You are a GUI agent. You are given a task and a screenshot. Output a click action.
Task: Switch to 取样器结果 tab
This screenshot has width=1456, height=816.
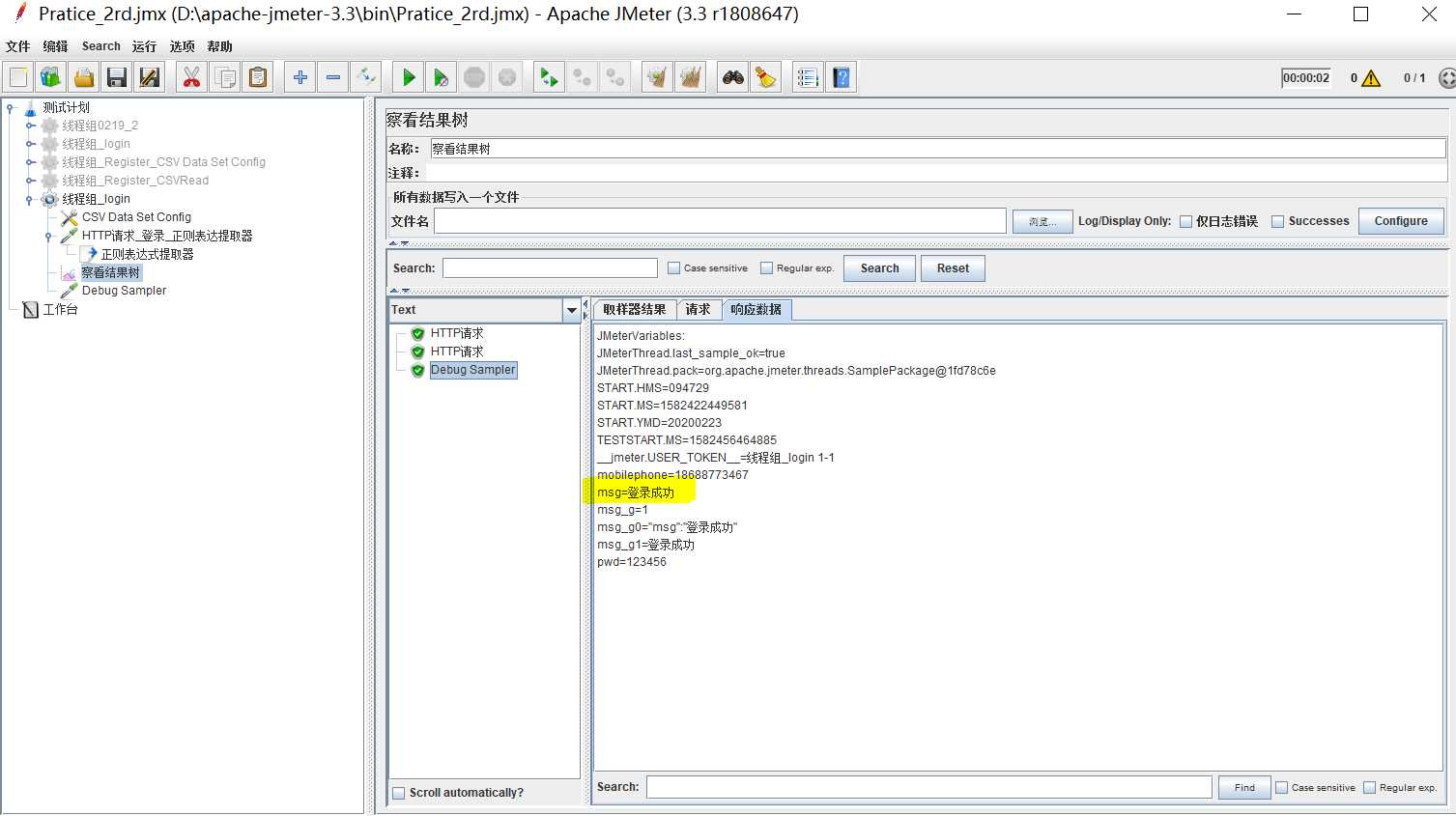coord(634,310)
